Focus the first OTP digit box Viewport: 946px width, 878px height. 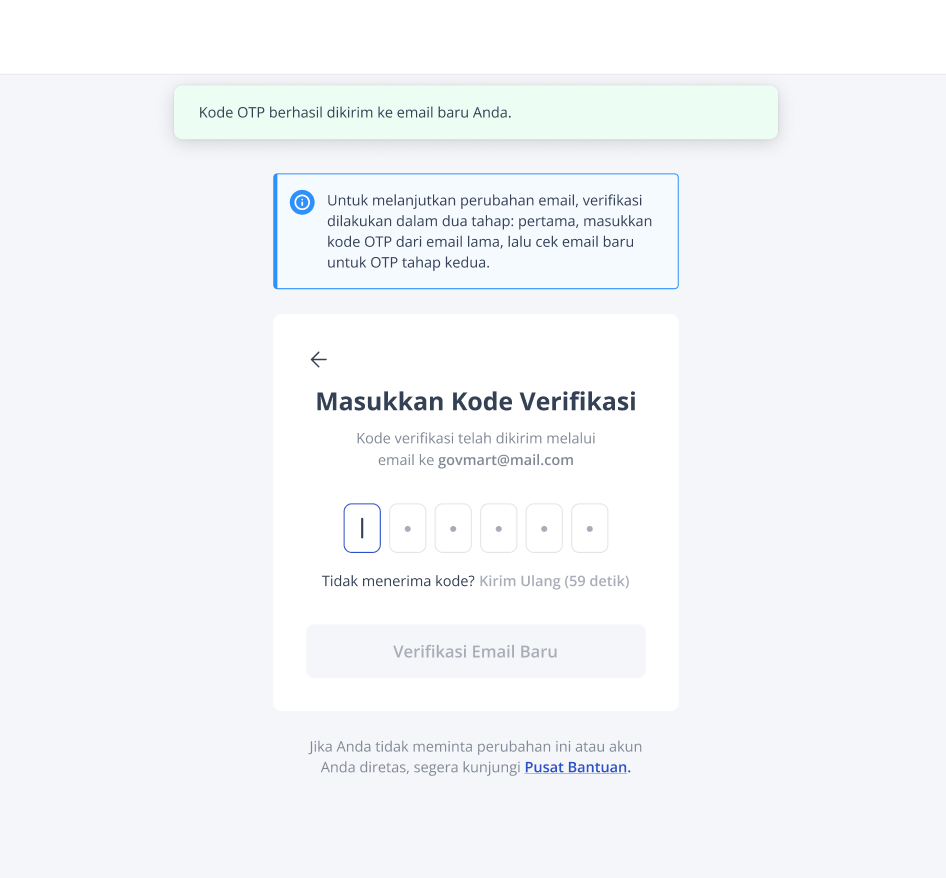(x=362, y=528)
